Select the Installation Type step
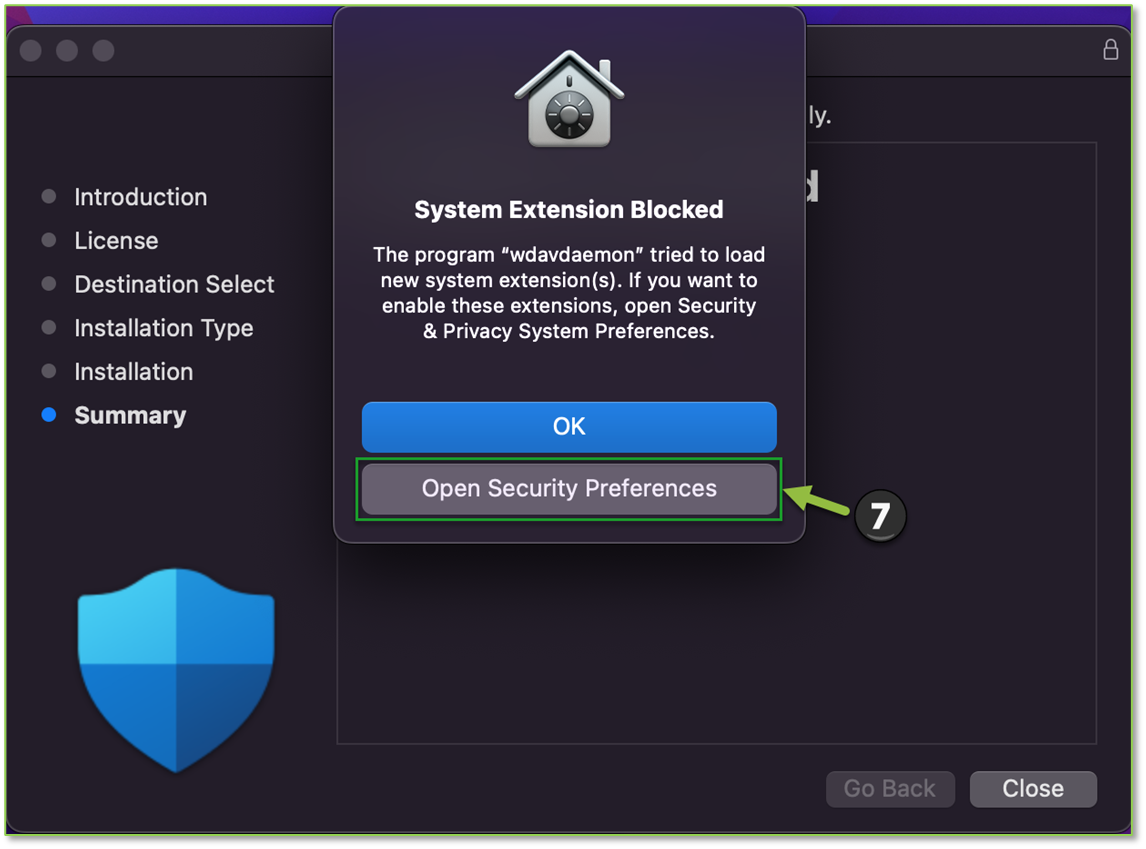The width and height of the screenshot is (1146, 849). pyautogui.click(x=163, y=327)
